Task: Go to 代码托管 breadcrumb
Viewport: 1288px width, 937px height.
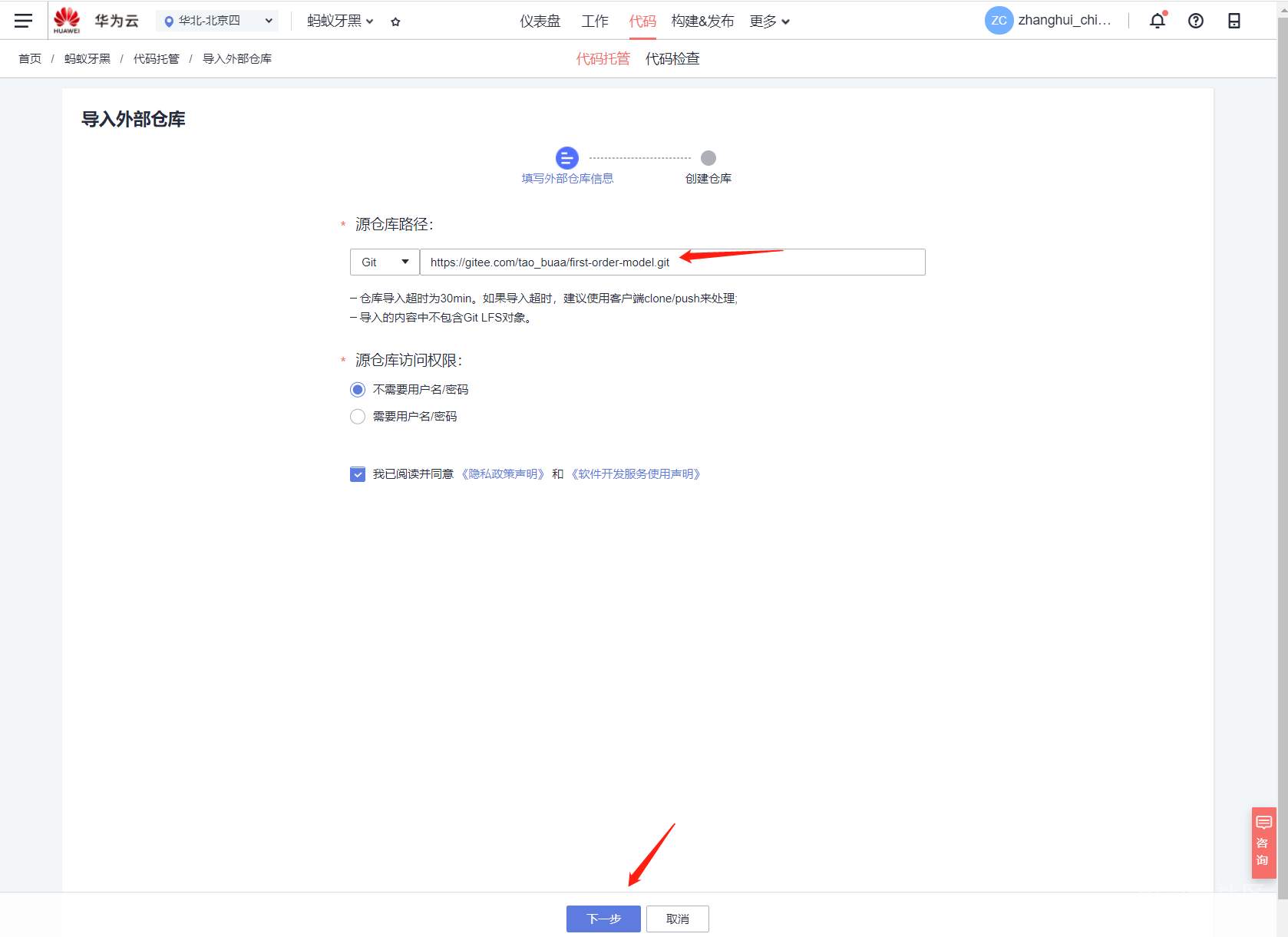Action: [157, 58]
